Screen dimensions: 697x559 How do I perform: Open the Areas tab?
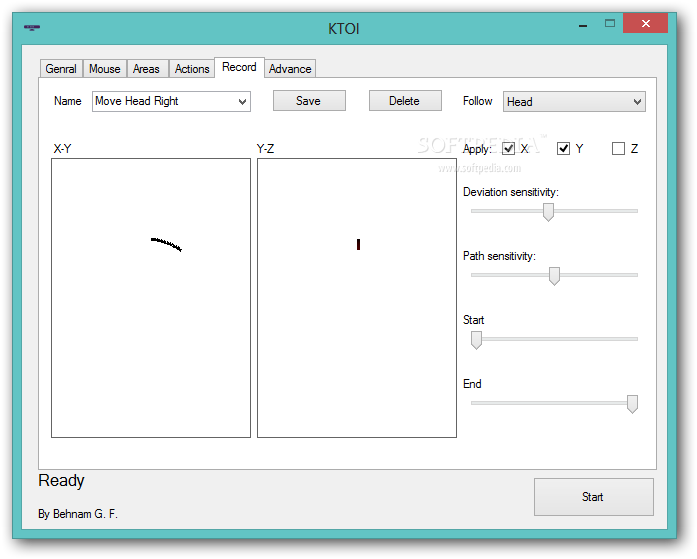click(x=146, y=69)
